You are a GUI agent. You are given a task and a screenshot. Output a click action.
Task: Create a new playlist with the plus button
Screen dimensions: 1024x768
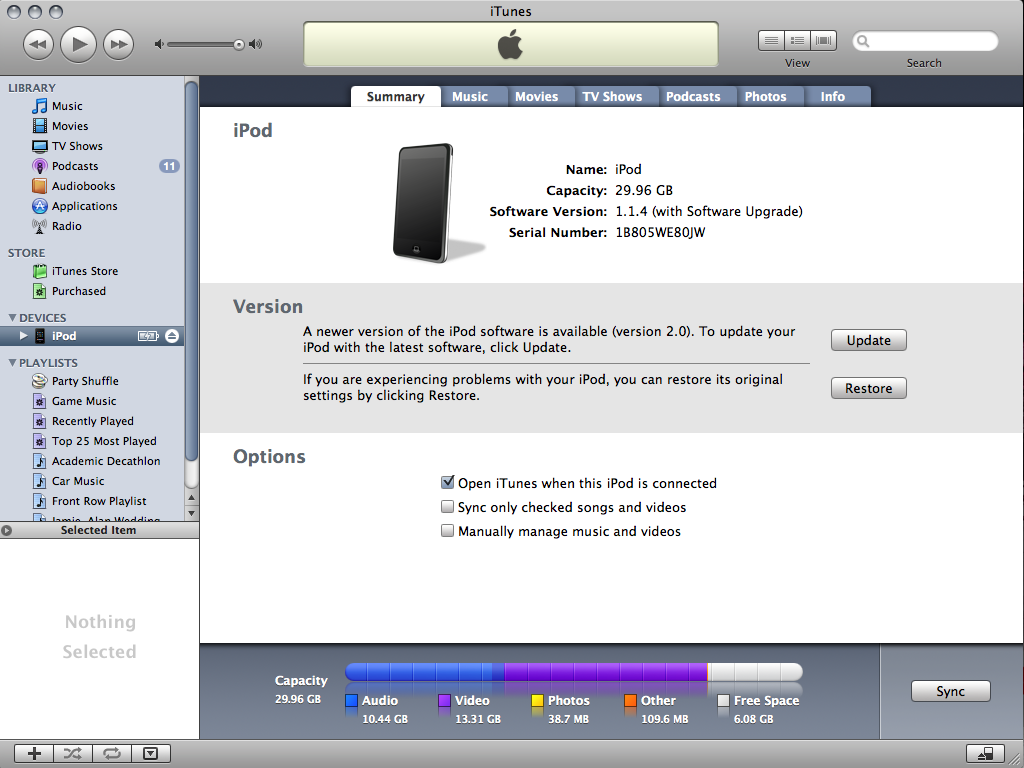coord(33,753)
